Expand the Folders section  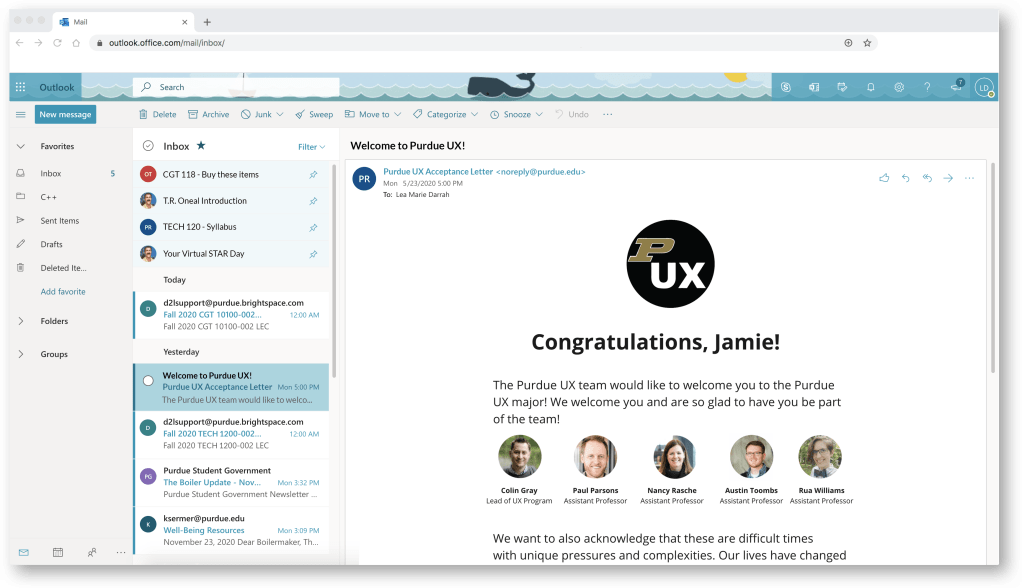click(x=21, y=321)
